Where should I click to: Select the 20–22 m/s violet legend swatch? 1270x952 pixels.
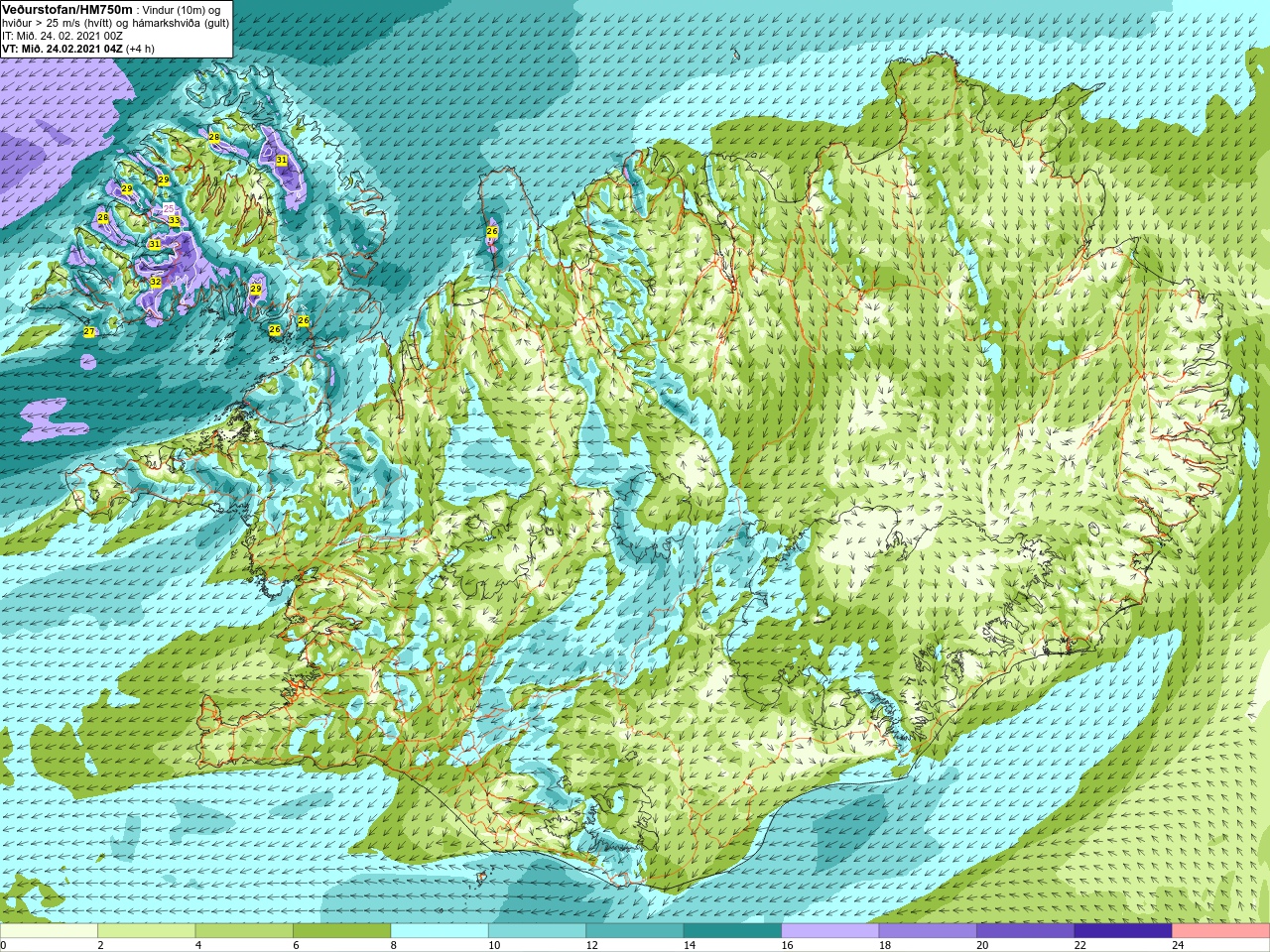click(1026, 931)
